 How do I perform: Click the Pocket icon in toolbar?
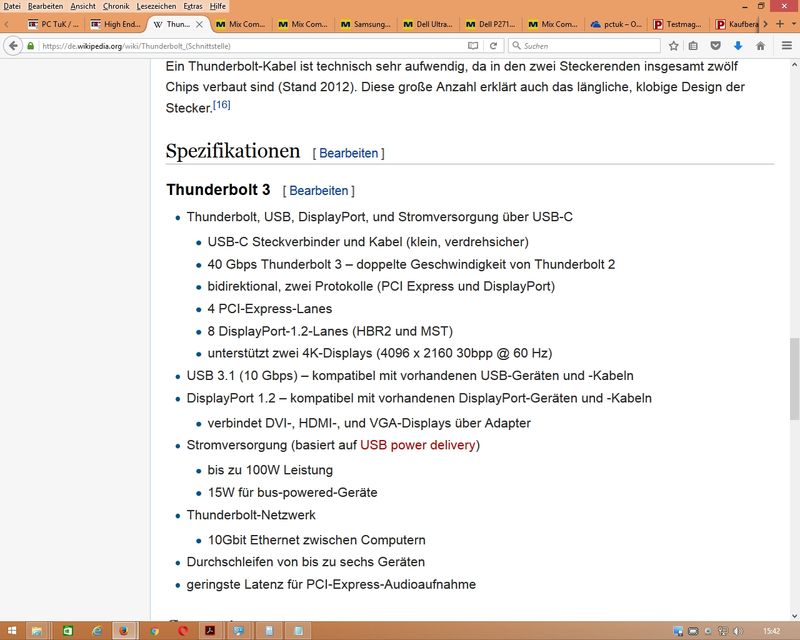[715, 46]
